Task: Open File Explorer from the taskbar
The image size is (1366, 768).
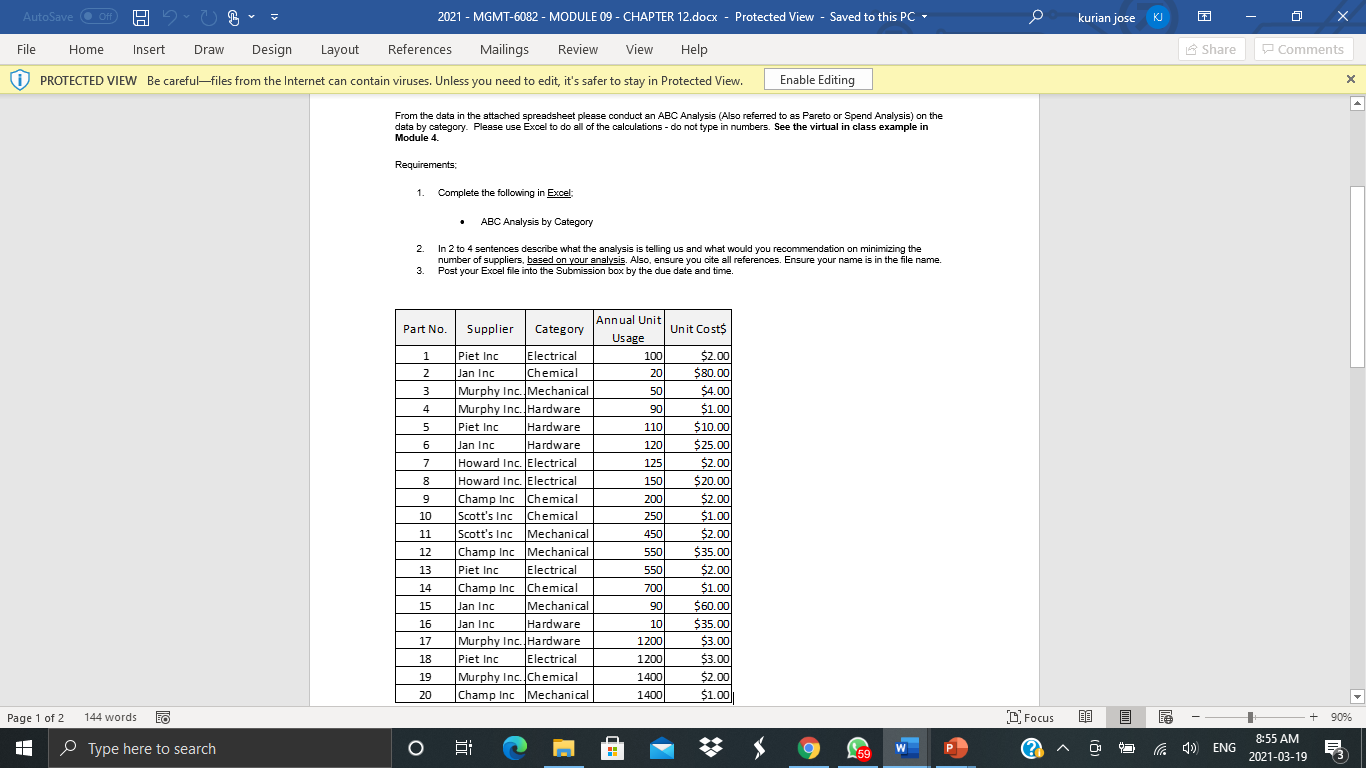Action: point(566,748)
